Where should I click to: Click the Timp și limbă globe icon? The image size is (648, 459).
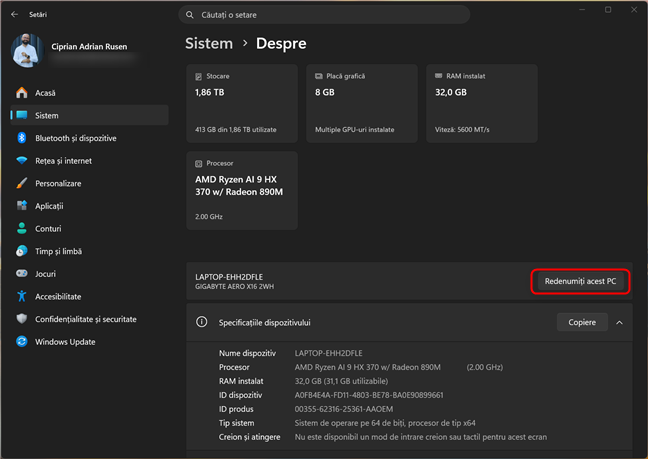(22, 251)
